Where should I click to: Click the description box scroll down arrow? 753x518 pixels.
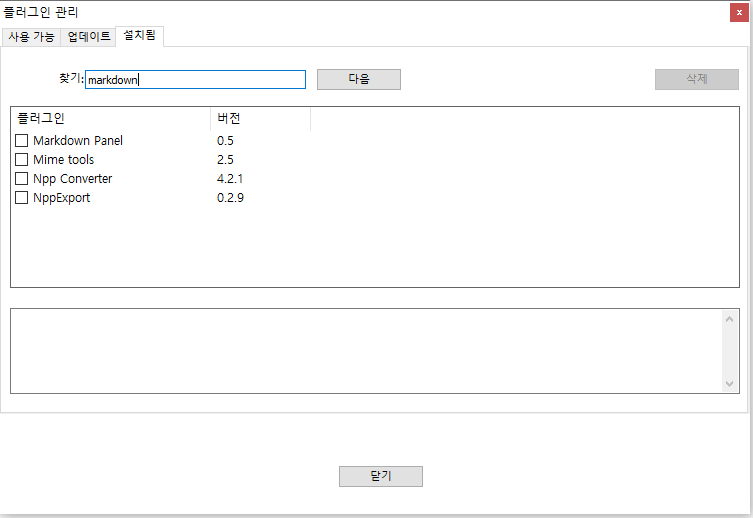(729, 384)
